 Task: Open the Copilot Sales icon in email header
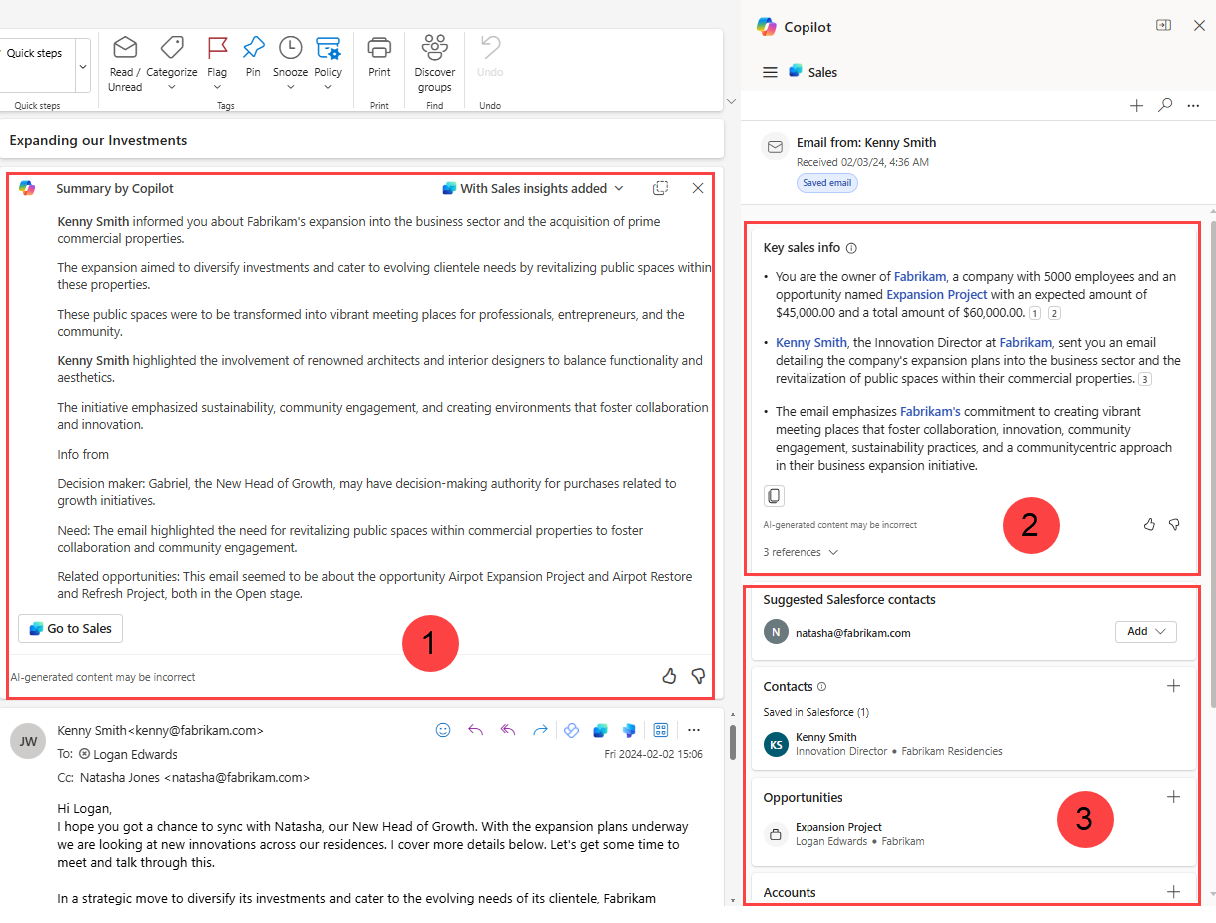[600, 730]
